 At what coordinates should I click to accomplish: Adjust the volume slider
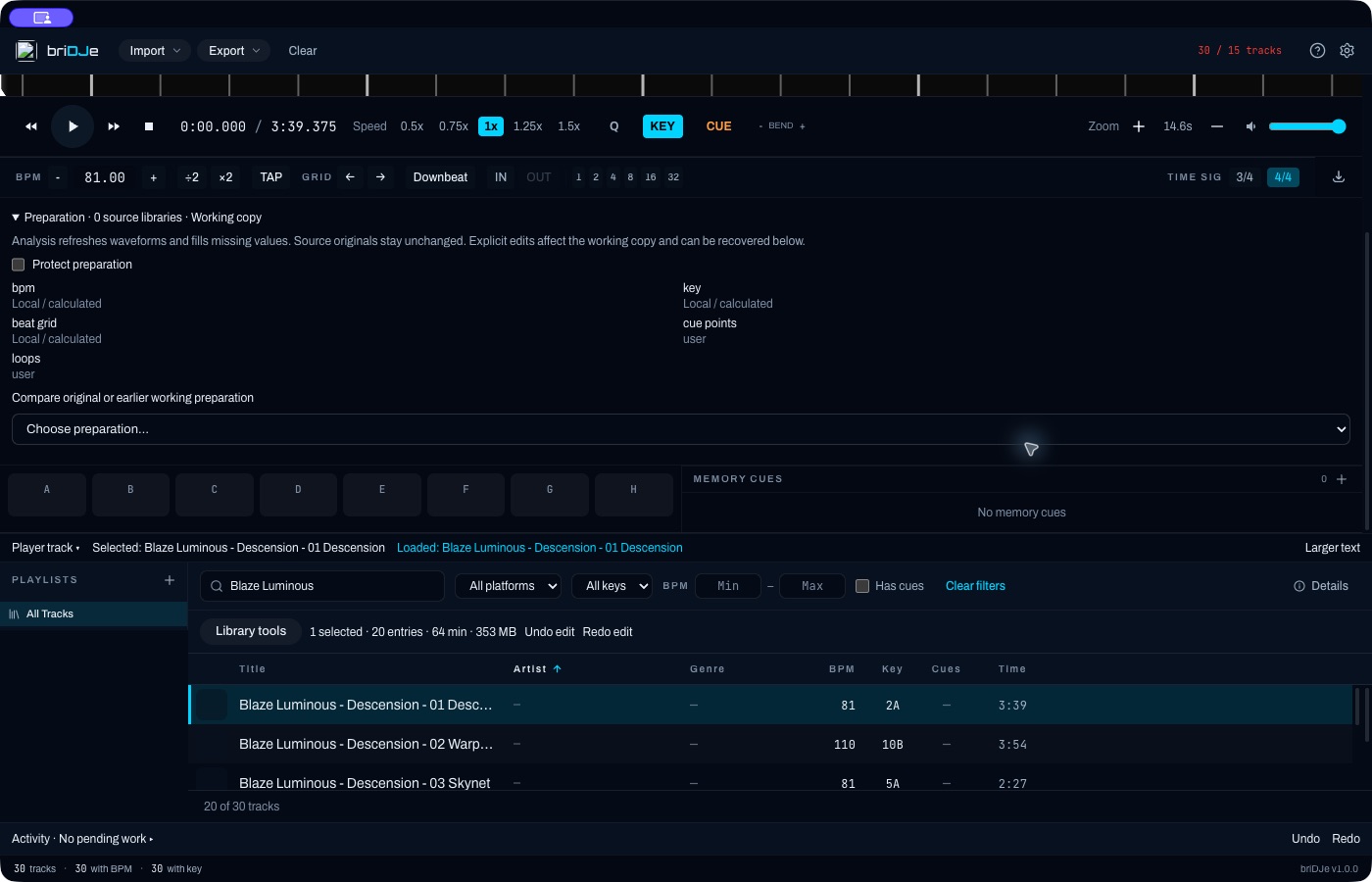click(x=1307, y=126)
